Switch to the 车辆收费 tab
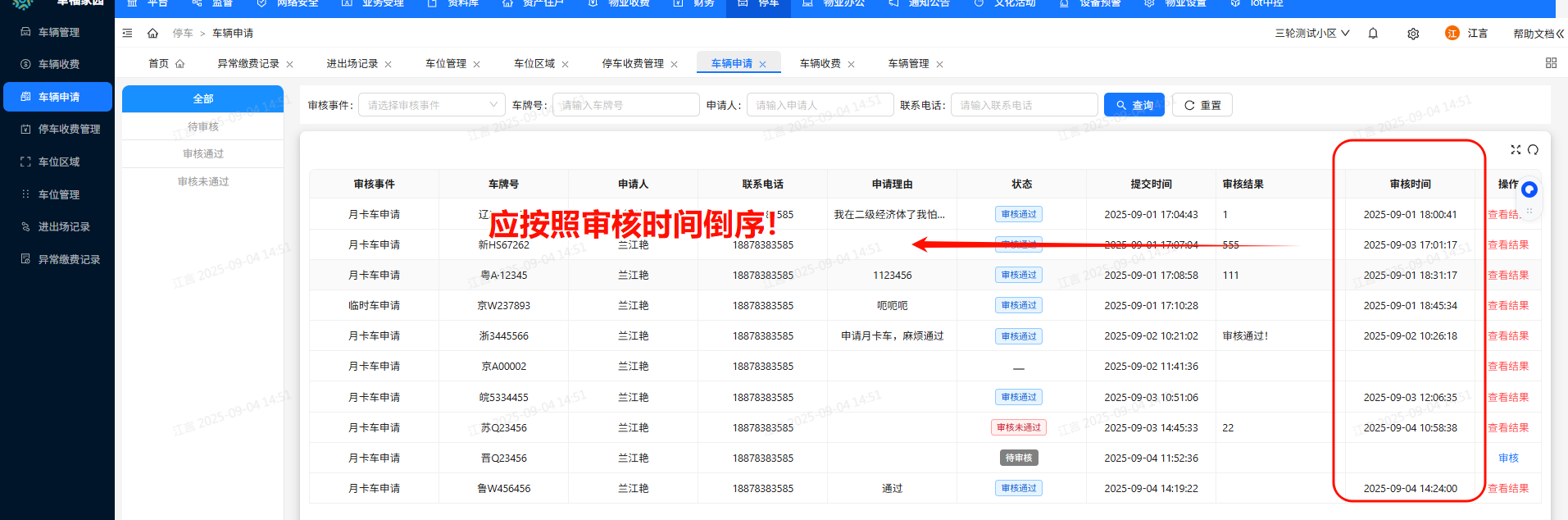 pyautogui.click(x=820, y=63)
